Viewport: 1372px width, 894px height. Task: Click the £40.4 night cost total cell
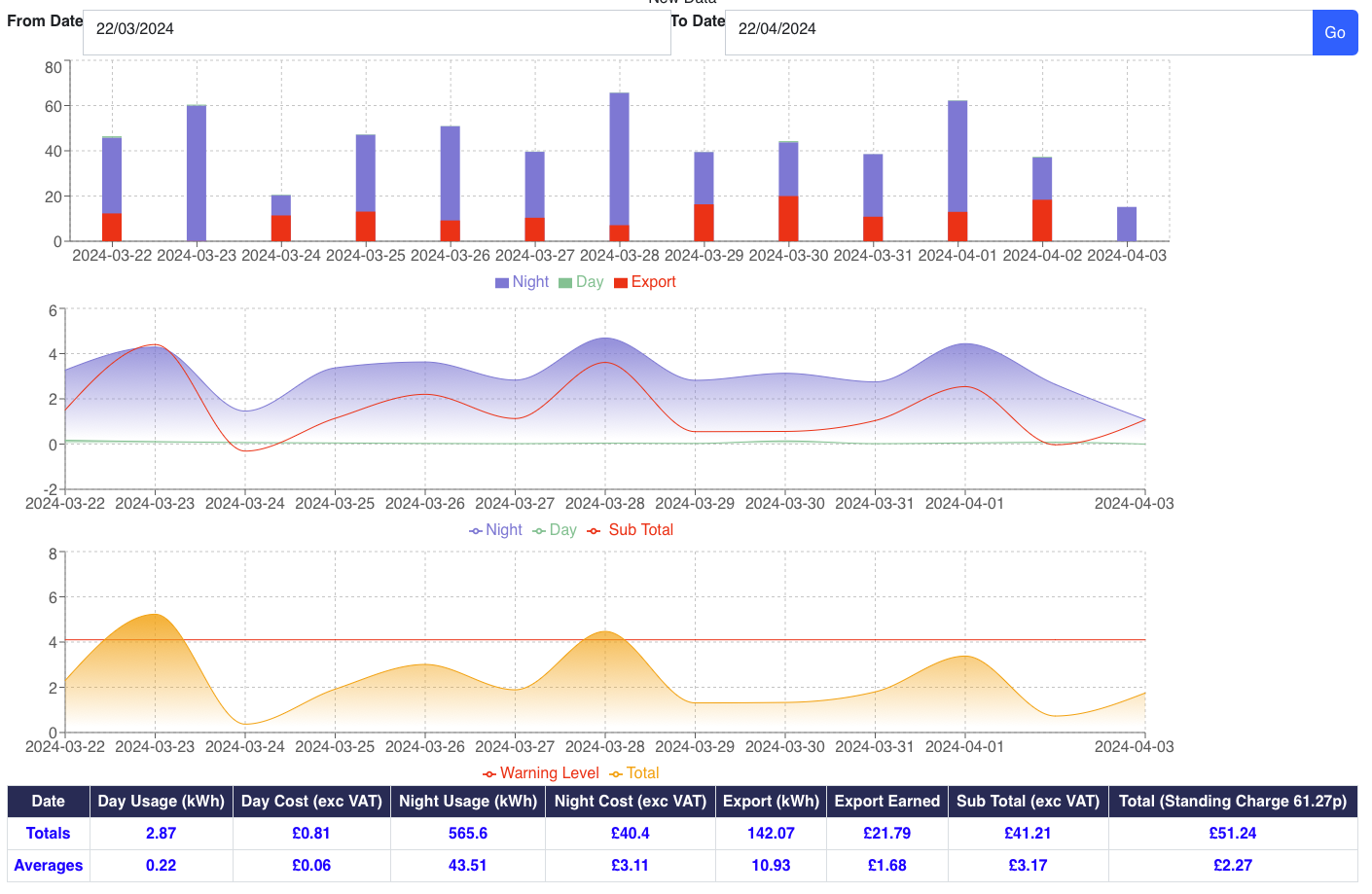[x=631, y=834]
